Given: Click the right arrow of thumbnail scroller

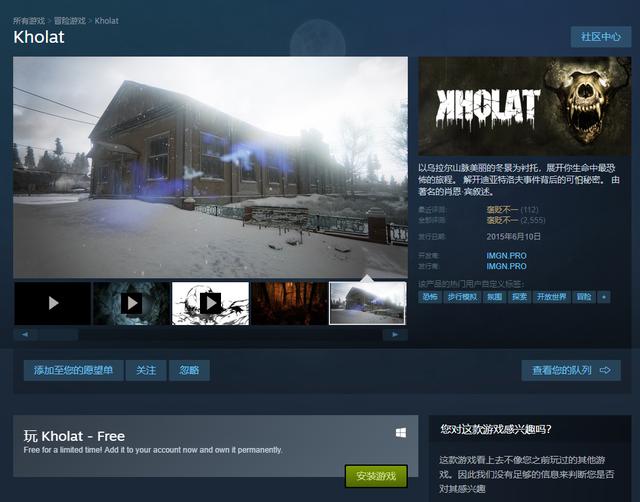Looking at the screenshot, I should (395, 335).
